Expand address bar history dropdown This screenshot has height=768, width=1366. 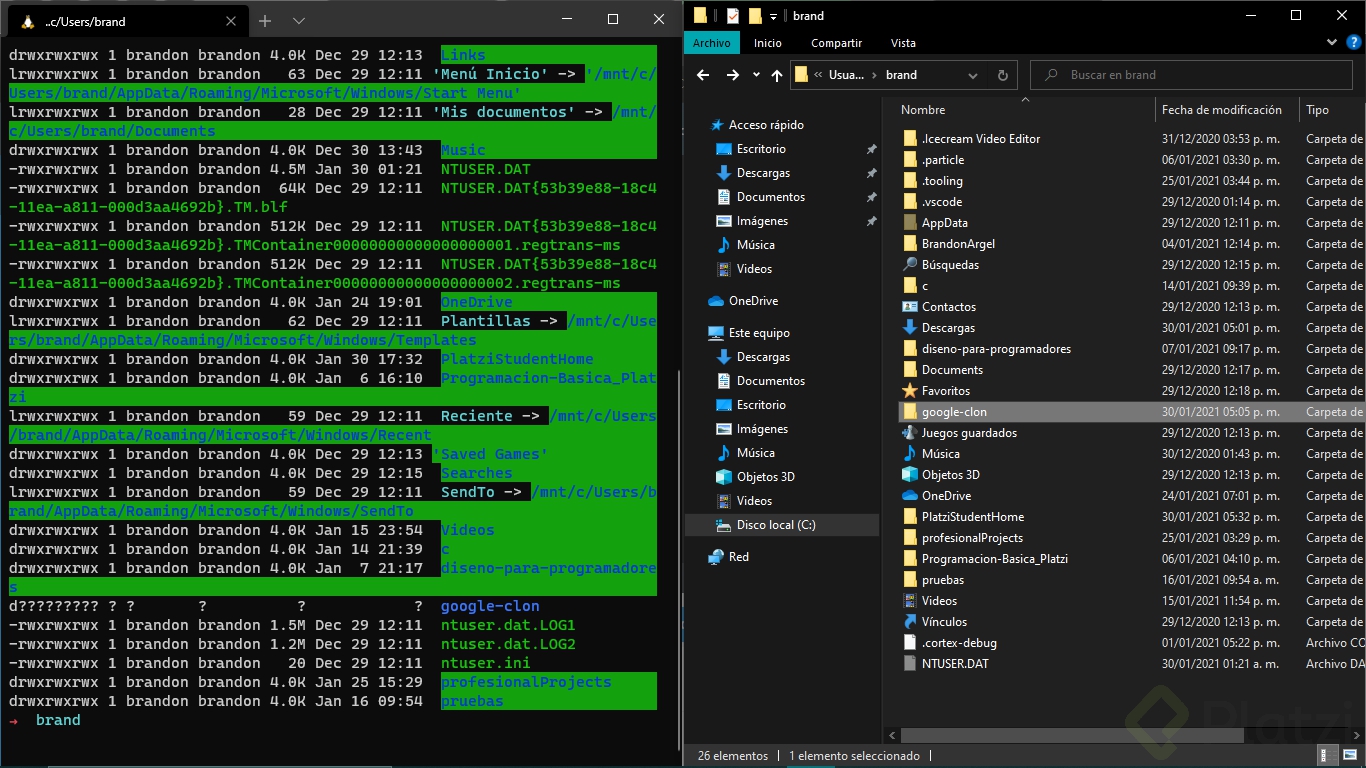point(973,75)
